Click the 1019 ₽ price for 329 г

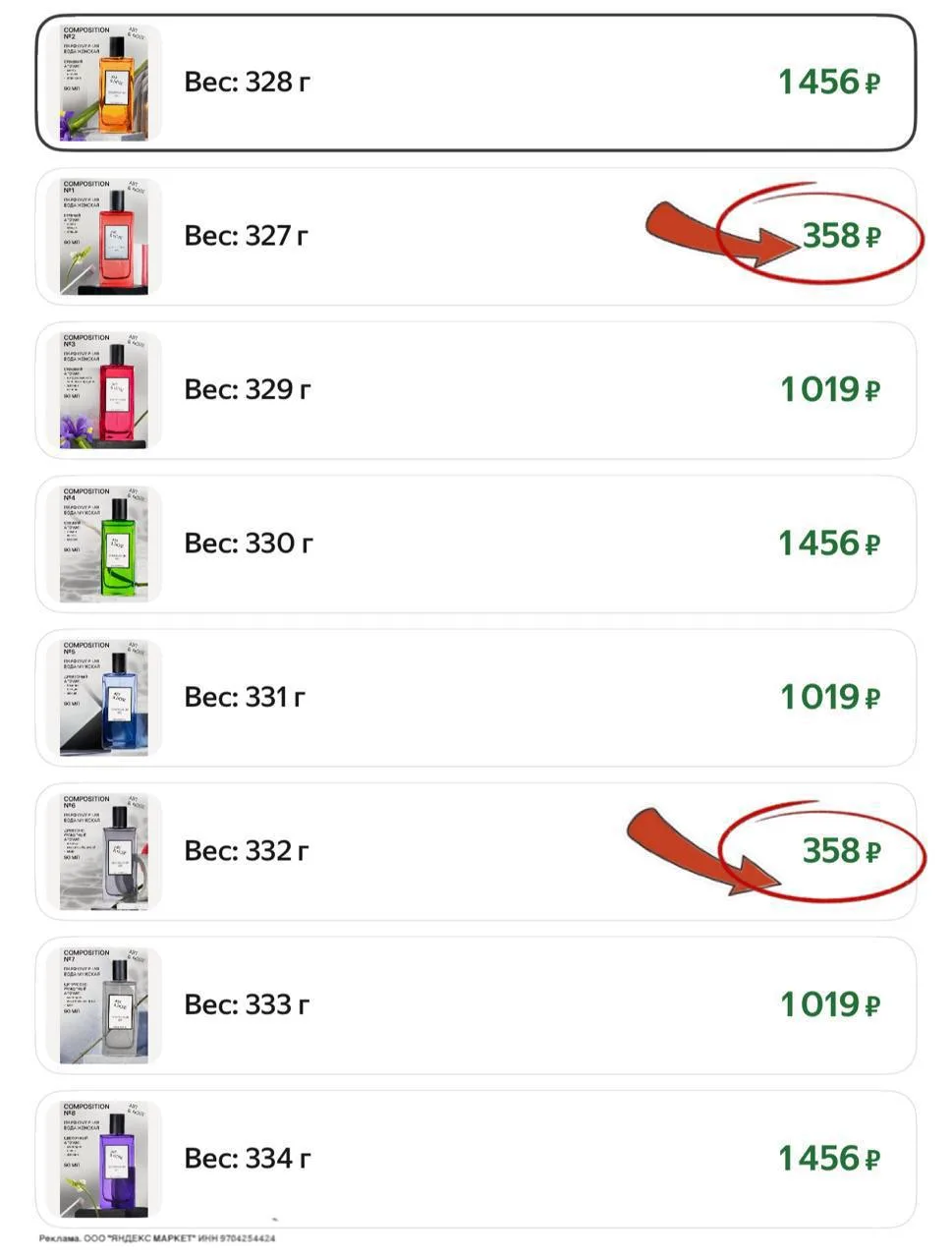(829, 390)
